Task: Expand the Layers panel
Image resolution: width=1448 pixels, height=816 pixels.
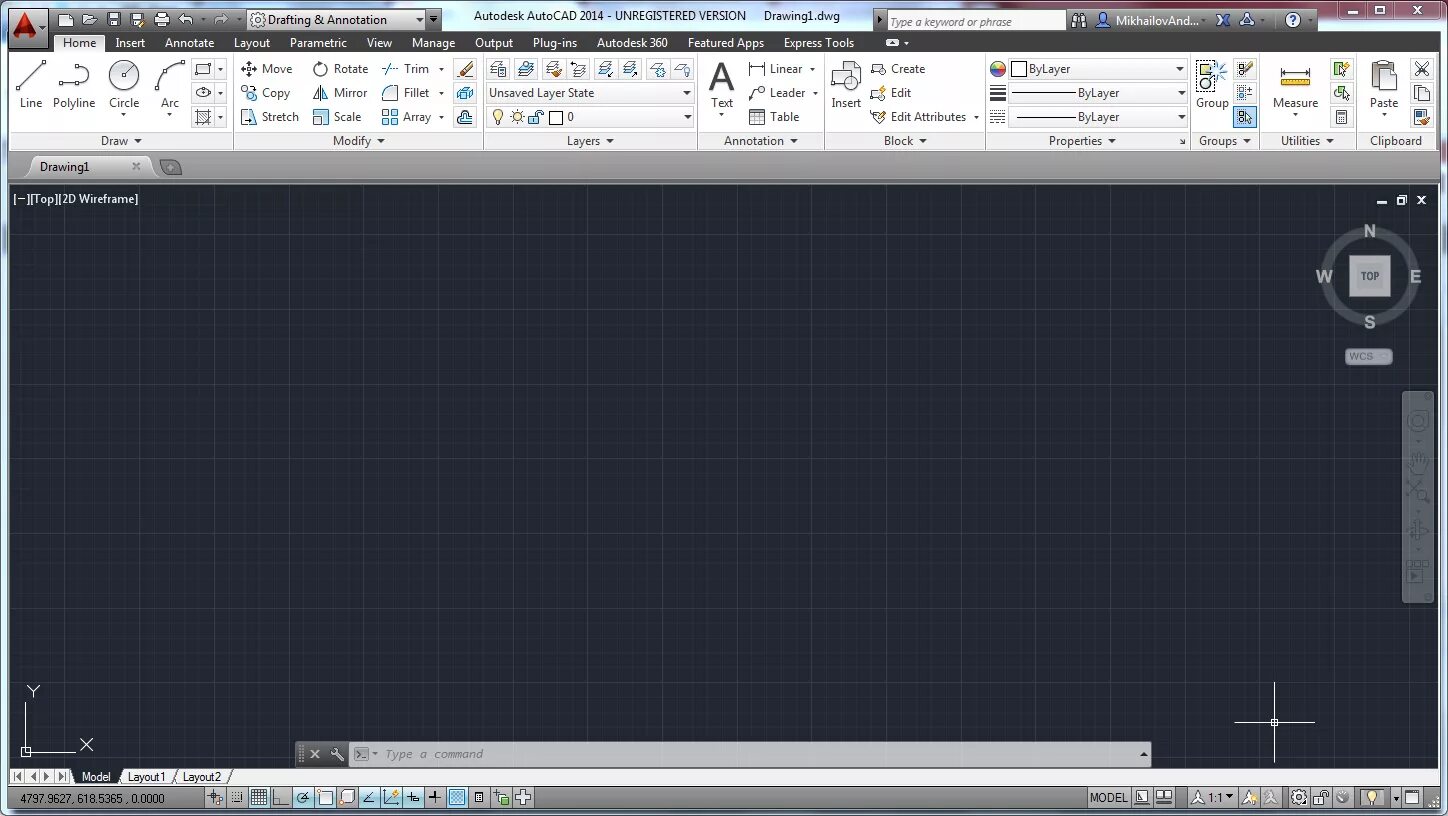Action: [590, 141]
